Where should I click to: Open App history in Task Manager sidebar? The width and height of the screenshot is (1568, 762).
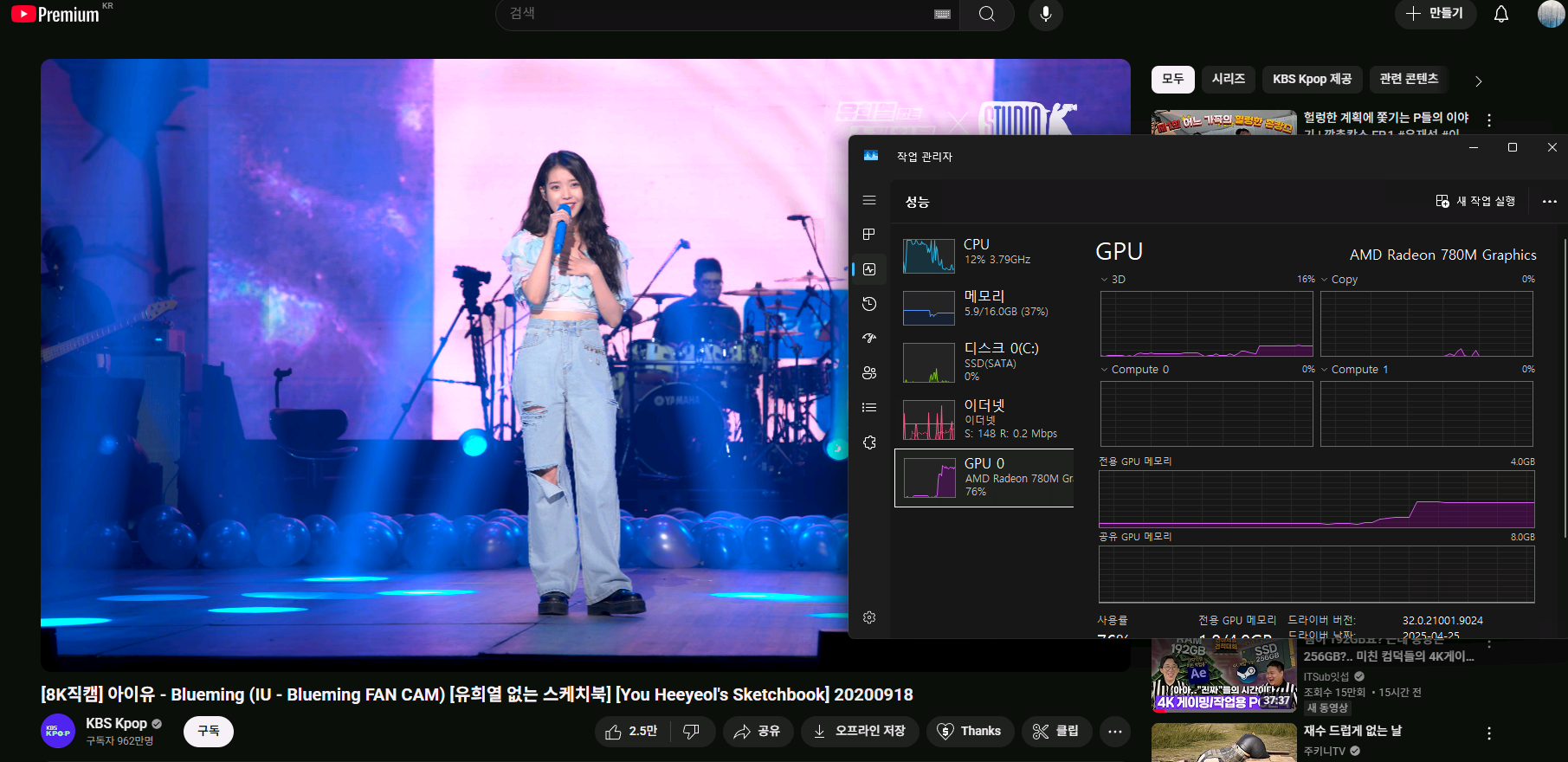pyautogui.click(x=869, y=304)
